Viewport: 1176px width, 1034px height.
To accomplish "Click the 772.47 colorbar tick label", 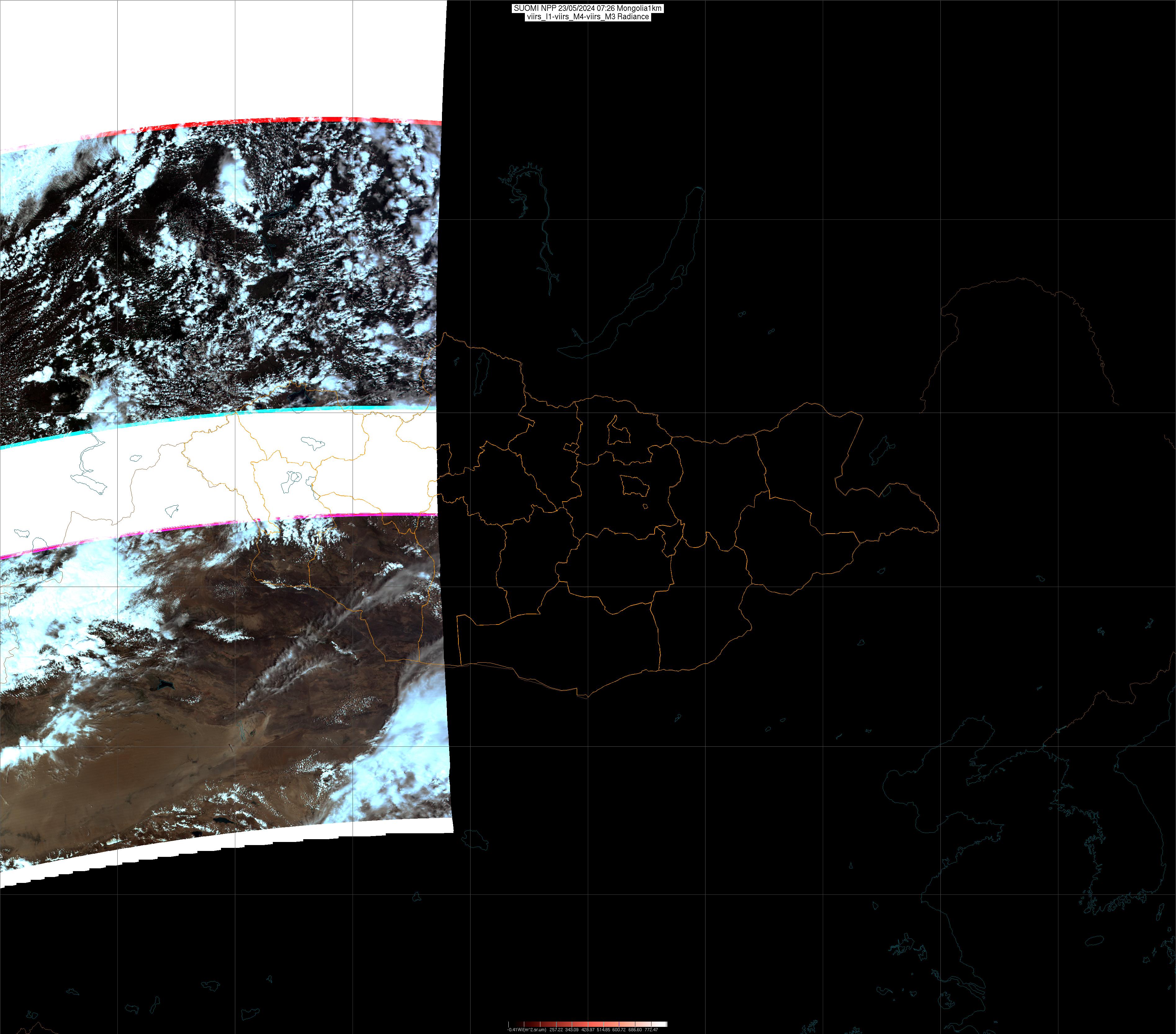I will [651, 1030].
